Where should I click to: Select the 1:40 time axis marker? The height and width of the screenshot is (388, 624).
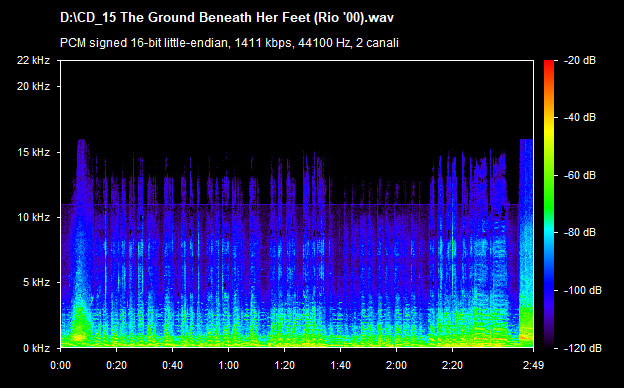click(x=341, y=365)
